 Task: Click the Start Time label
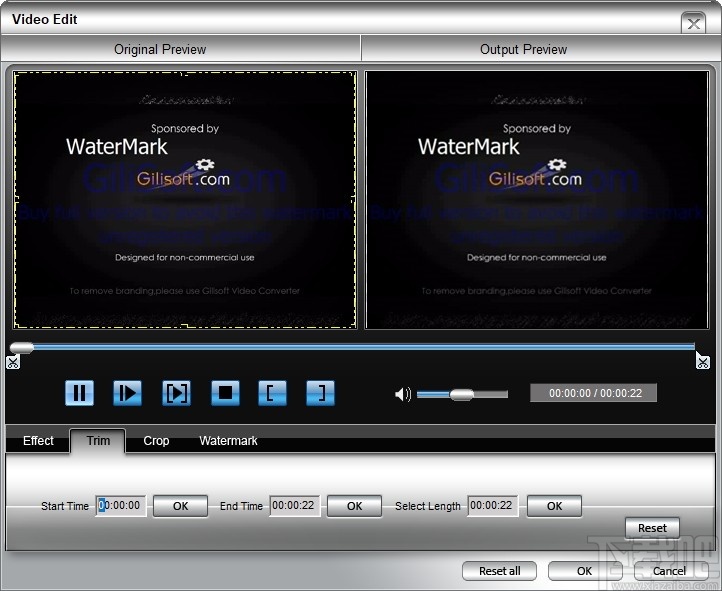coord(65,506)
